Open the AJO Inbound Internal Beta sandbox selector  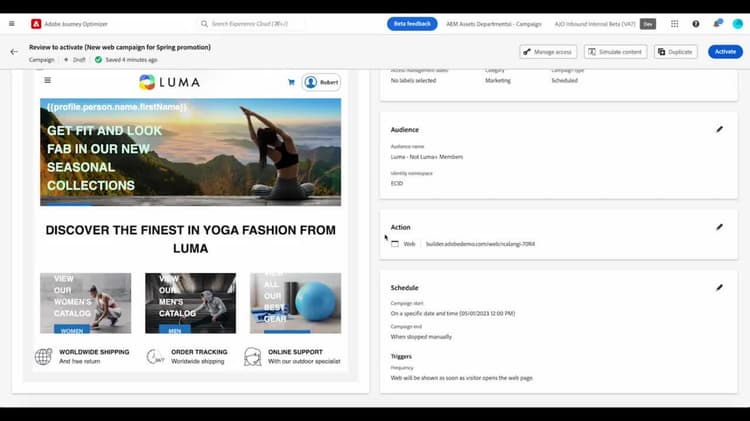[x=595, y=24]
